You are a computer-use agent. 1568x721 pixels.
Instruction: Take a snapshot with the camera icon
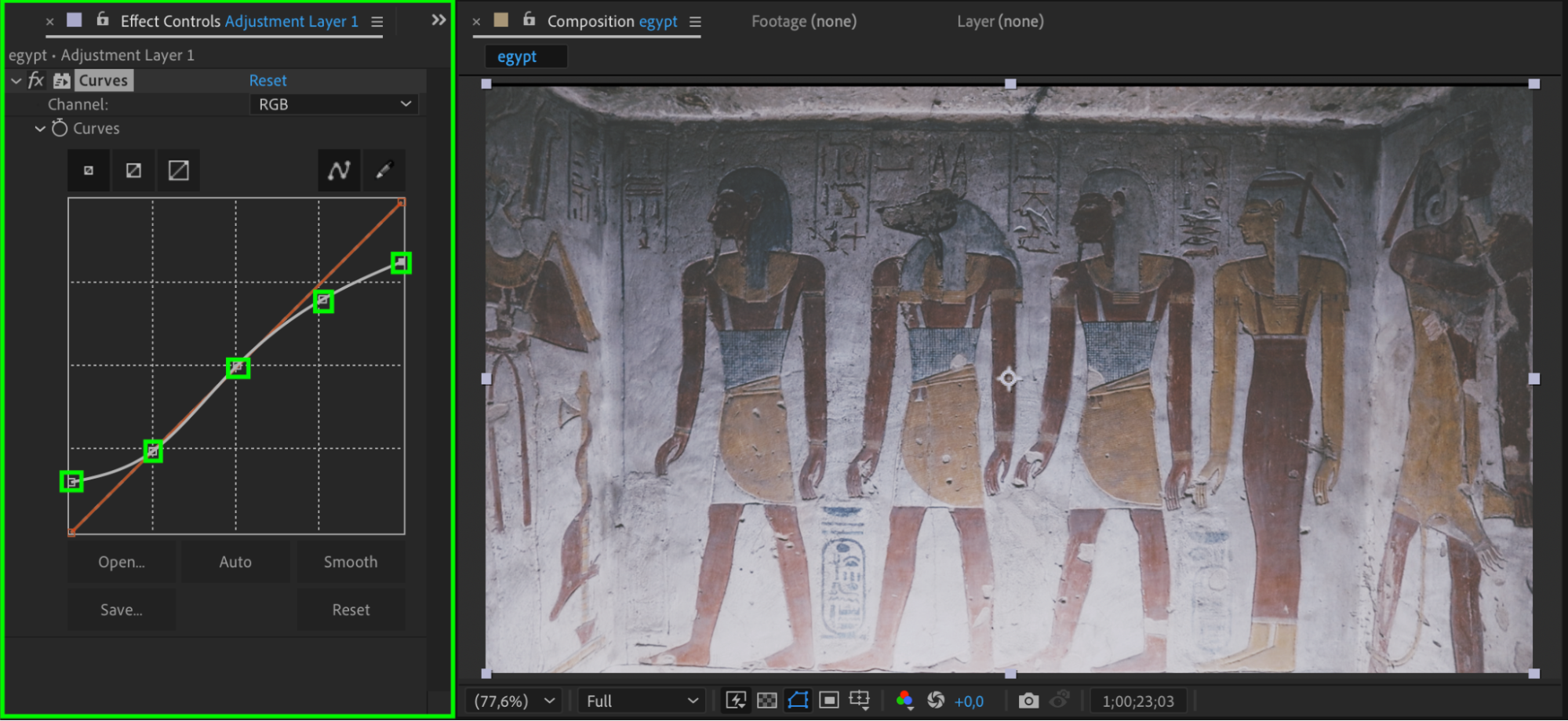pos(1028,701)
